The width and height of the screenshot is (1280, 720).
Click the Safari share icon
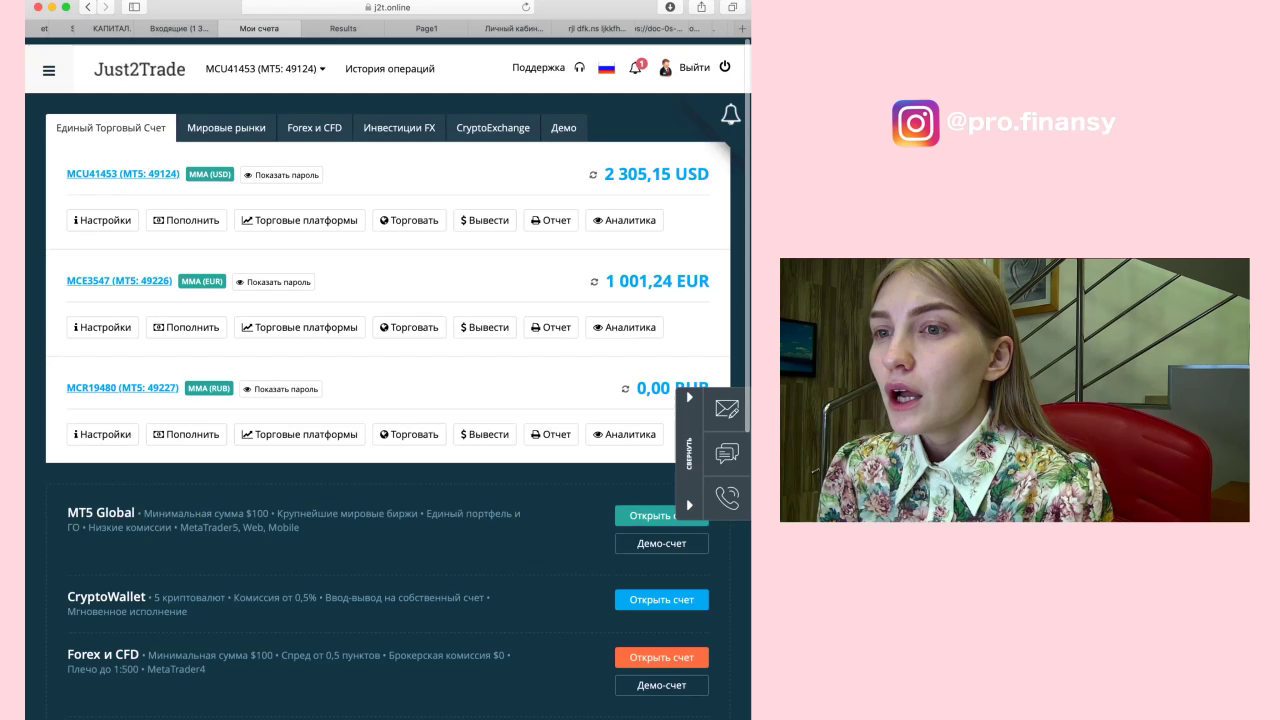tap(701, 7)
